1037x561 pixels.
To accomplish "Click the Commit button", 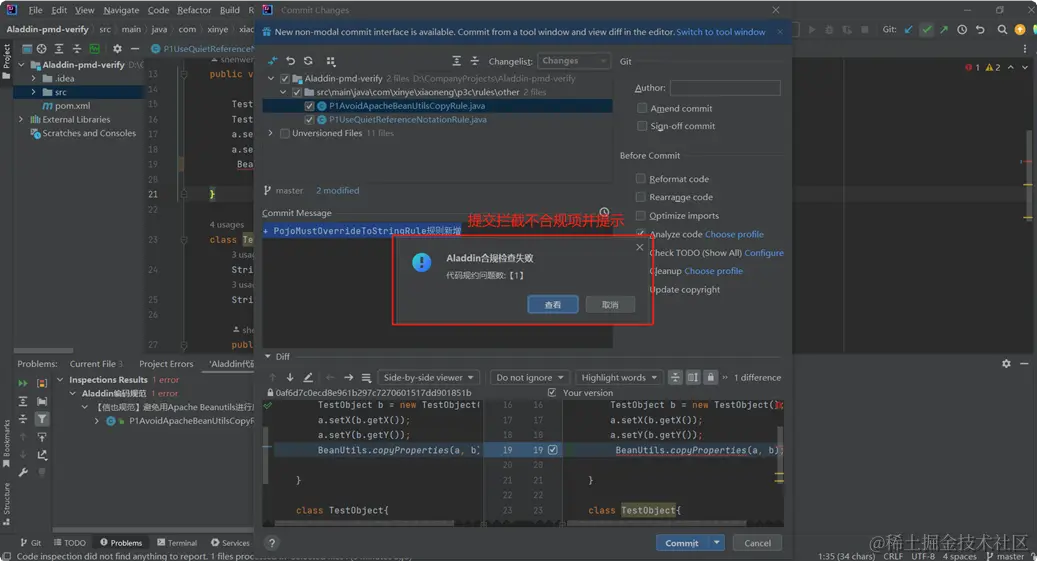I will tap(681, 542).
